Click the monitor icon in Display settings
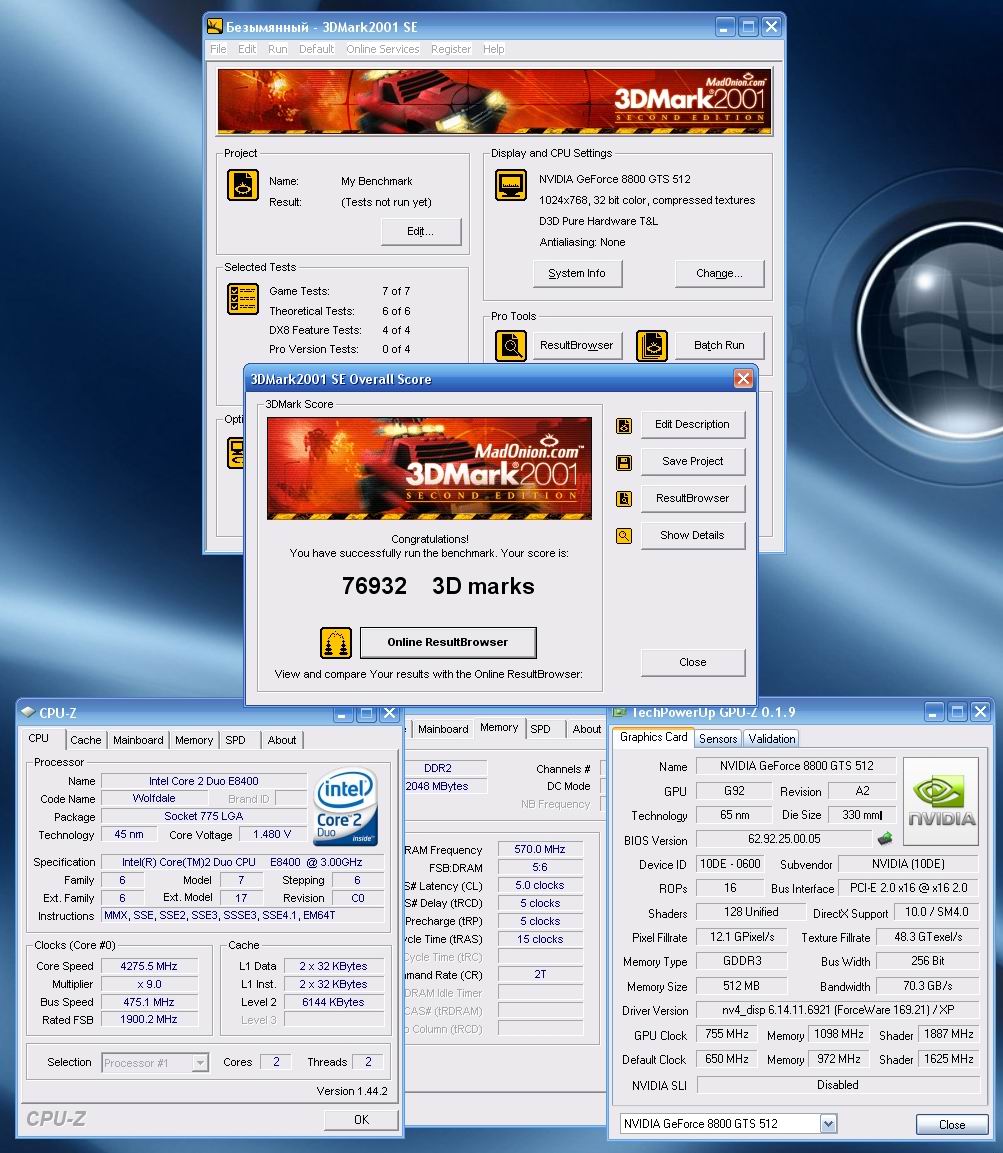1003x1153 pixels. [511, 185]
